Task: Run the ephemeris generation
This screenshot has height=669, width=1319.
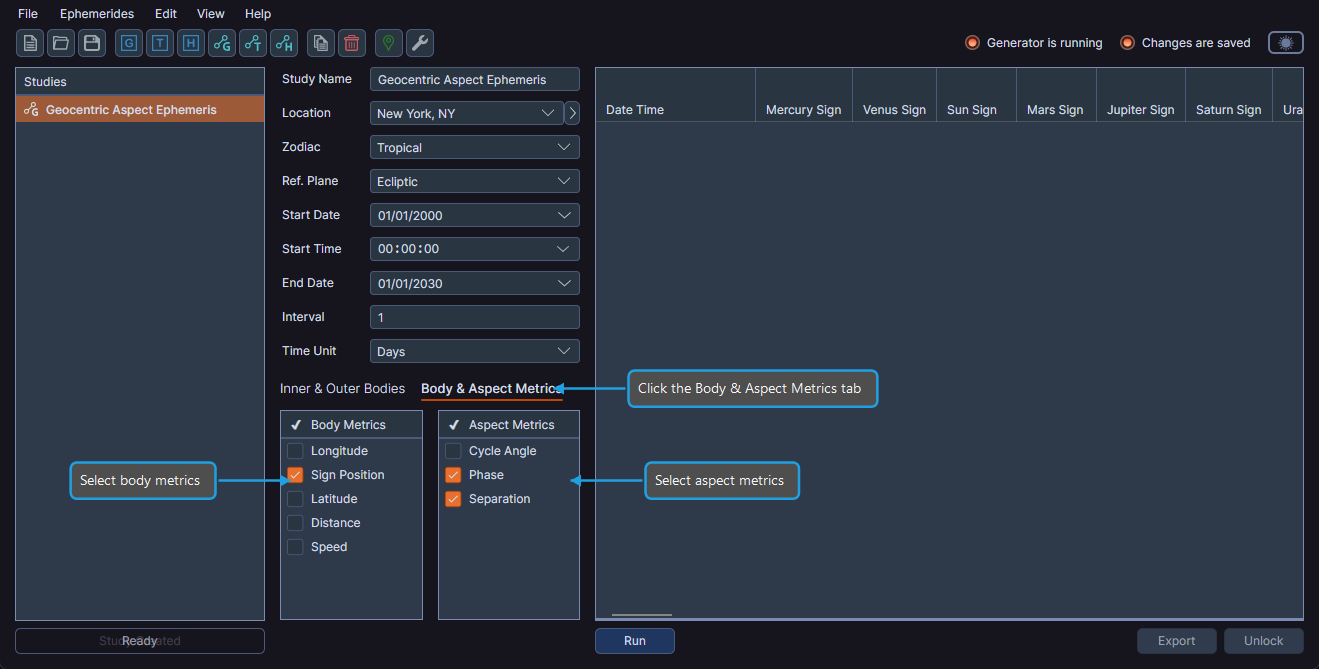Action: tap(634, 640)
